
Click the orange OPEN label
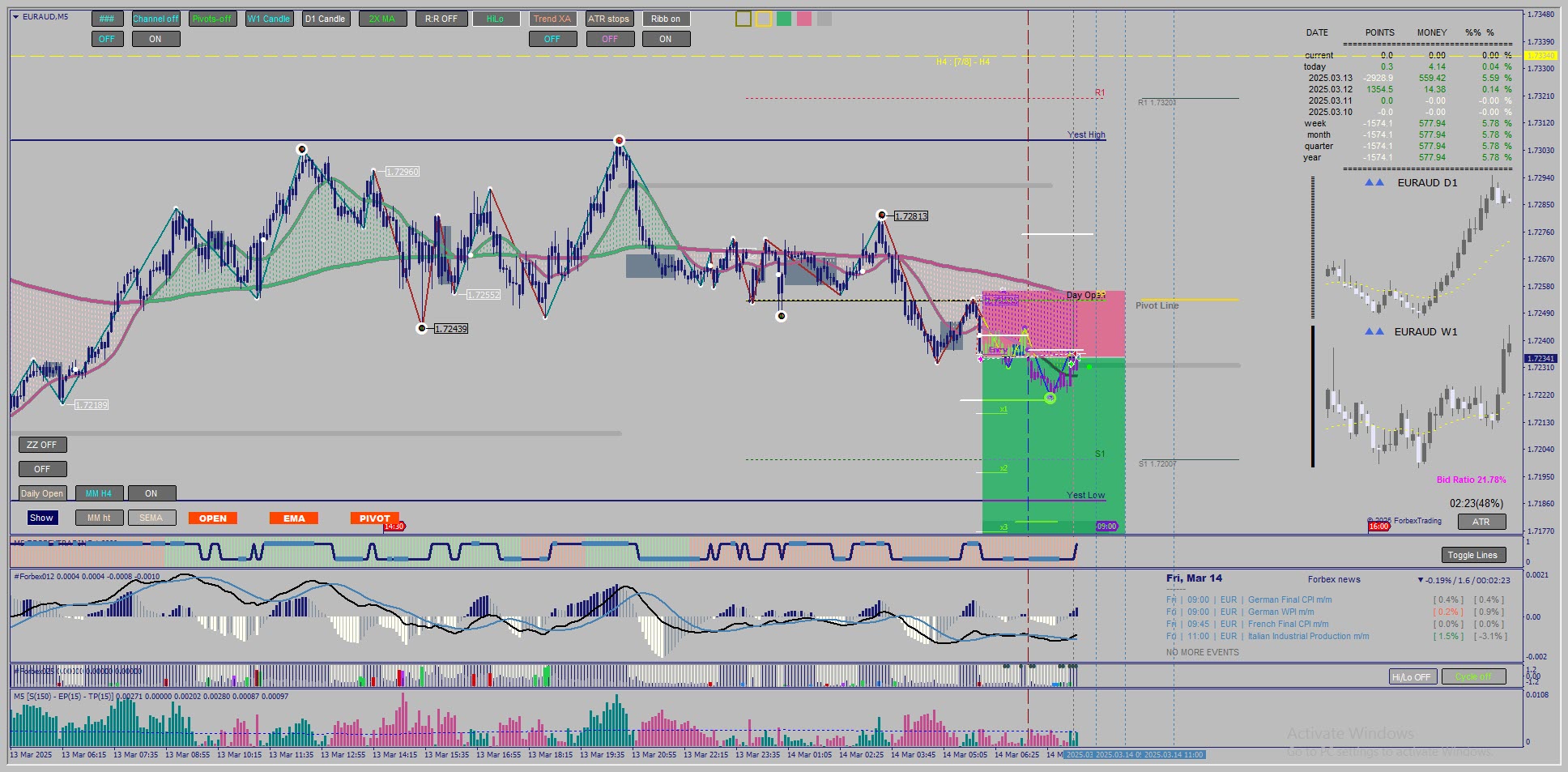213,518
